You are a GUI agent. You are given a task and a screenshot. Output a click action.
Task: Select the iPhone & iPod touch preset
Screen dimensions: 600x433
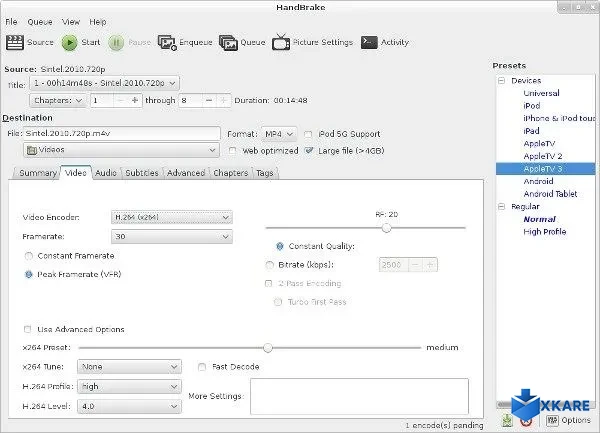coord(559,119)
